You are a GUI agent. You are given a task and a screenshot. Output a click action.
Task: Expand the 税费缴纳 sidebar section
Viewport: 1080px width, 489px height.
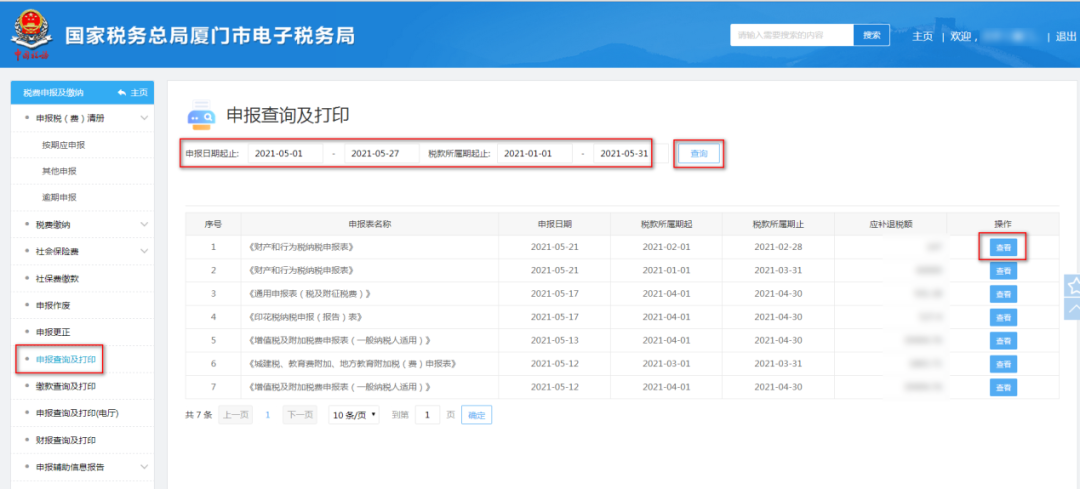tap(144, 224)
